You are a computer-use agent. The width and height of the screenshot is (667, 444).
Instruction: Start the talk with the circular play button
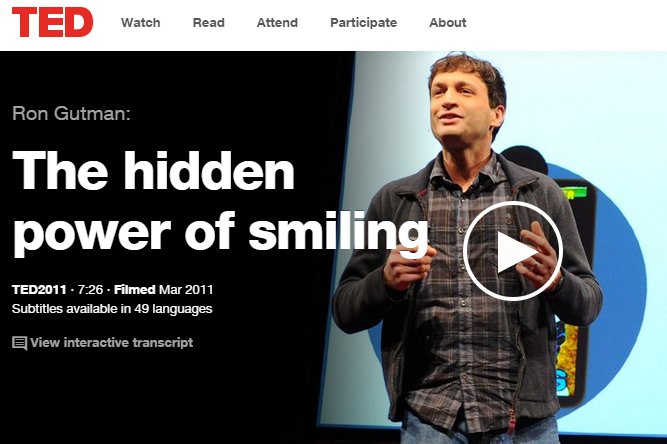pos(513,251)
